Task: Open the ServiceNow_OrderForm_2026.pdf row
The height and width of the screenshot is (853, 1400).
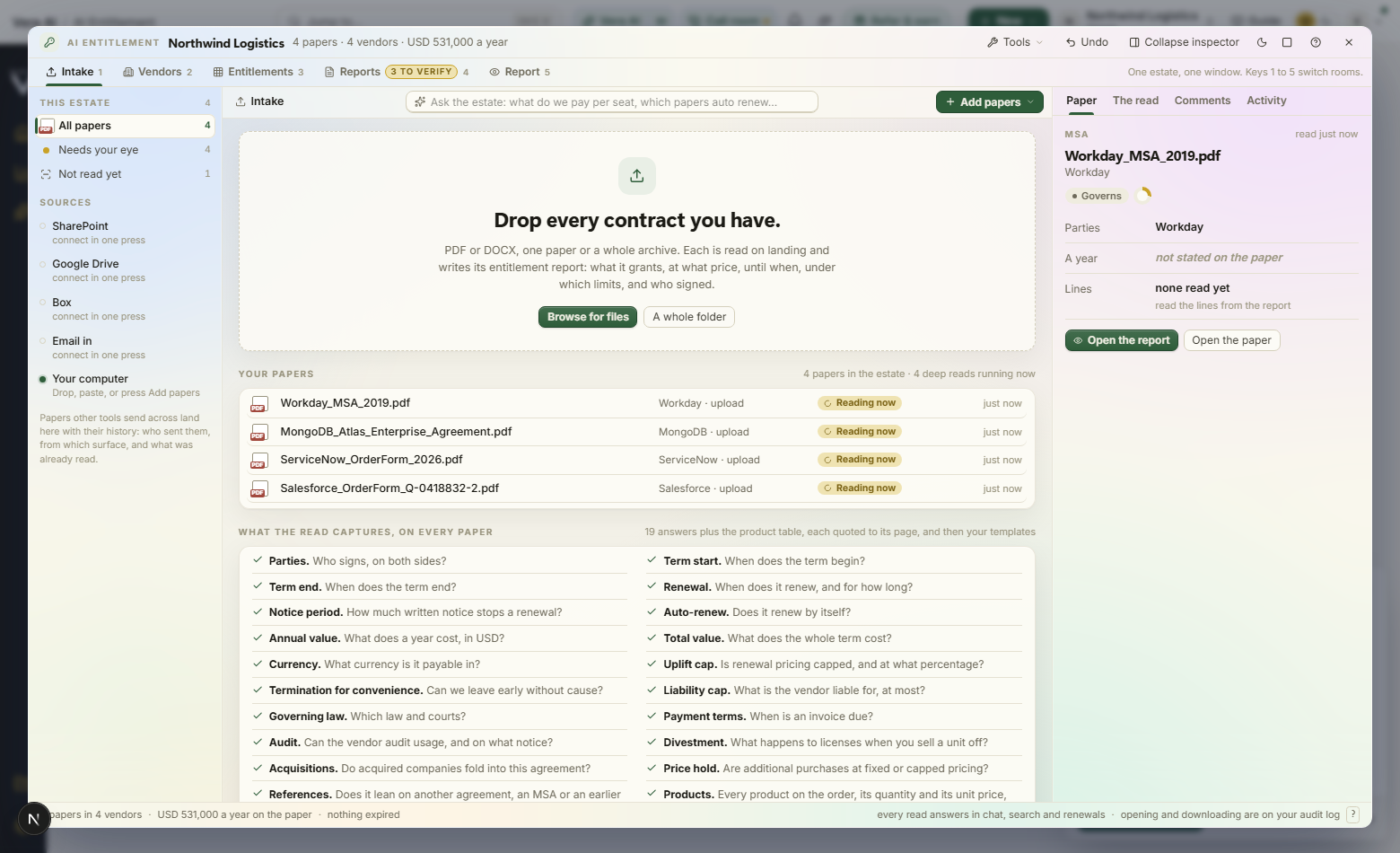Action: [x=637, y=460]
